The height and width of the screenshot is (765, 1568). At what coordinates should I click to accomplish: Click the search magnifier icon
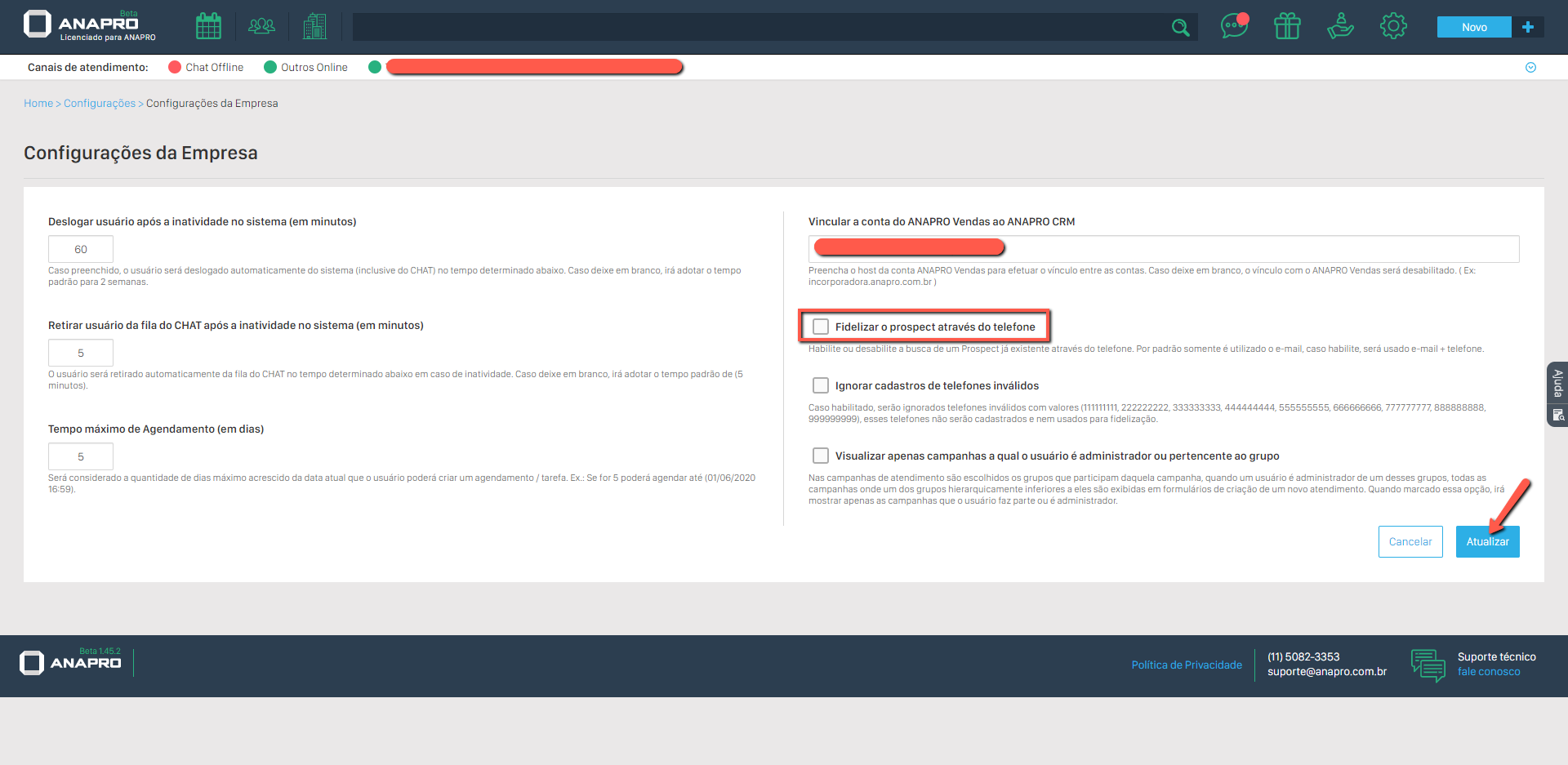click(1180, 28)
